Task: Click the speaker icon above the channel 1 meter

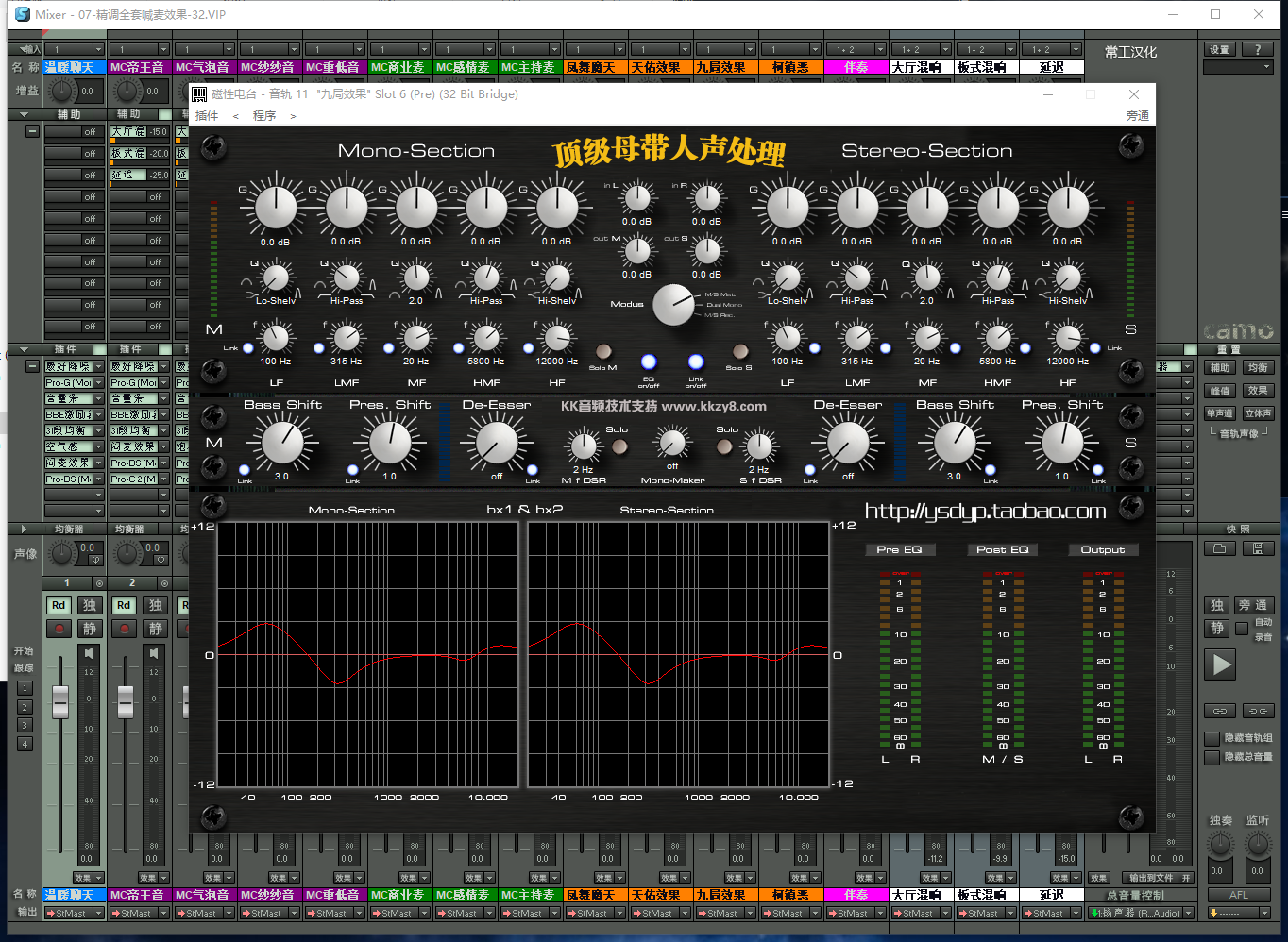Action: pos(89,653)
